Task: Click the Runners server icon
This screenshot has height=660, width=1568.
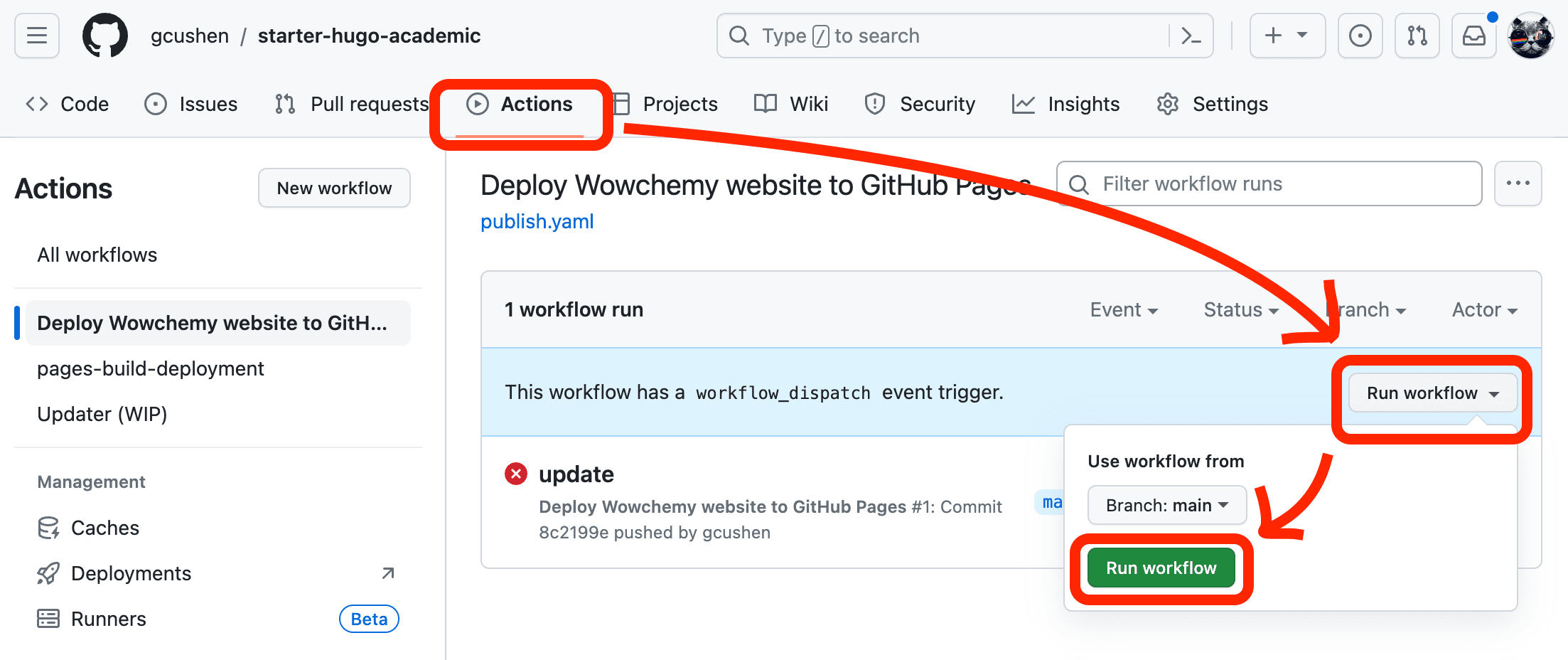Action: coord(48,619)
